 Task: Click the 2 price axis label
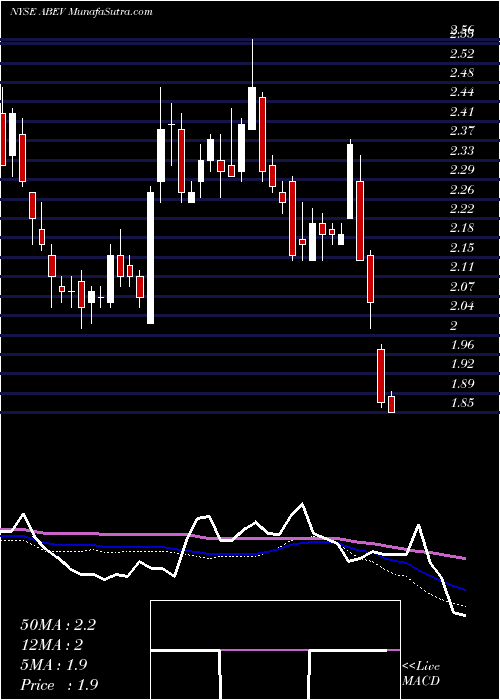(454, 326)
